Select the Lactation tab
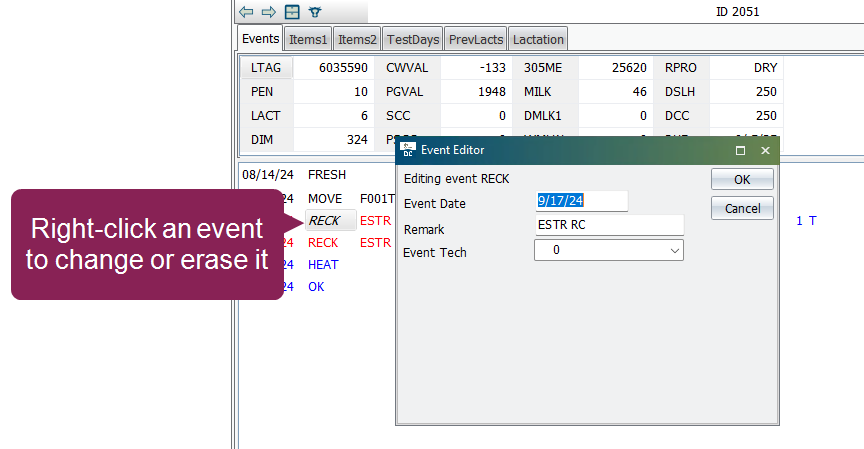 coord(538,39)
